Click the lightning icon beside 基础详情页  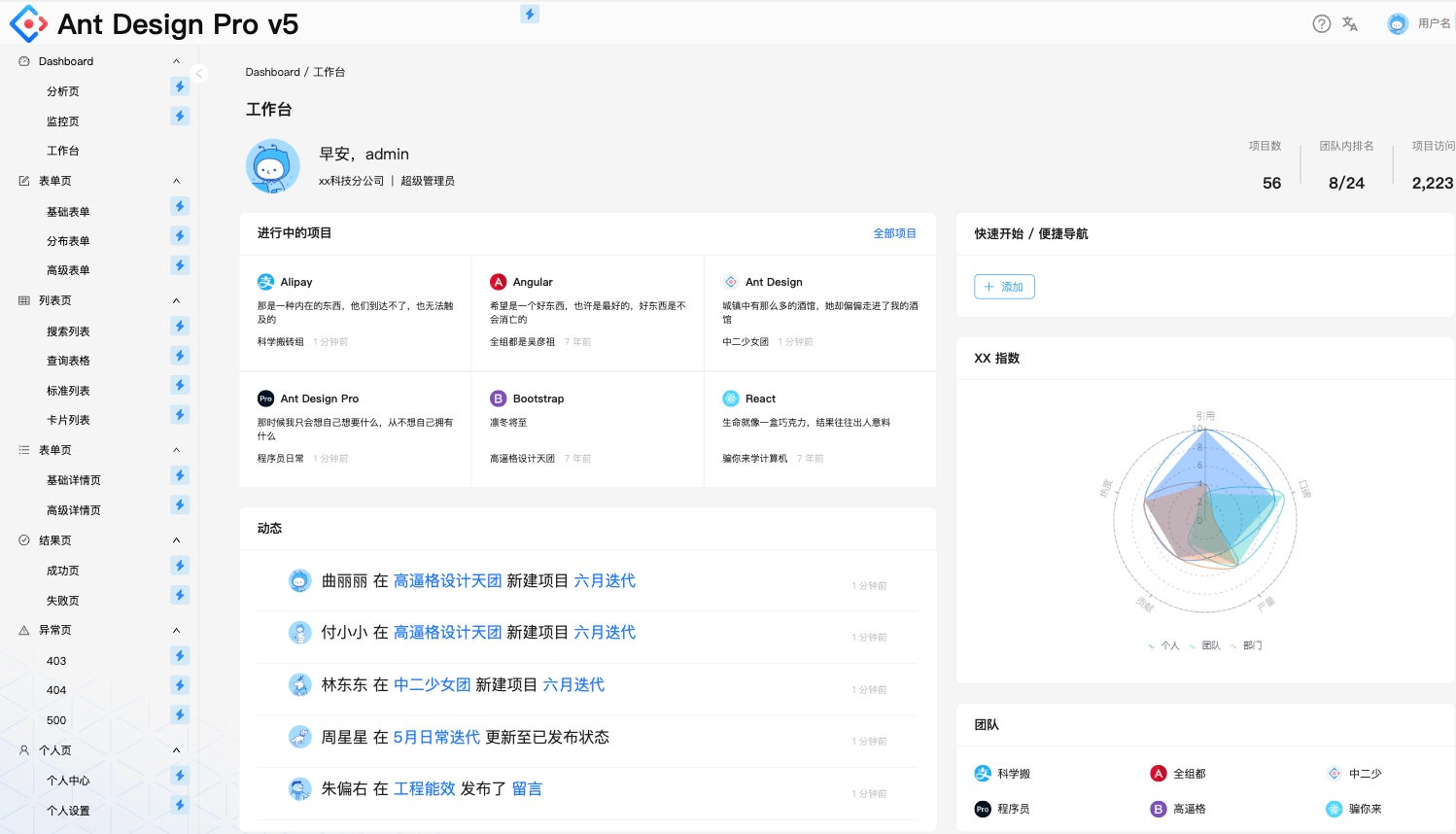coord(180,474)
